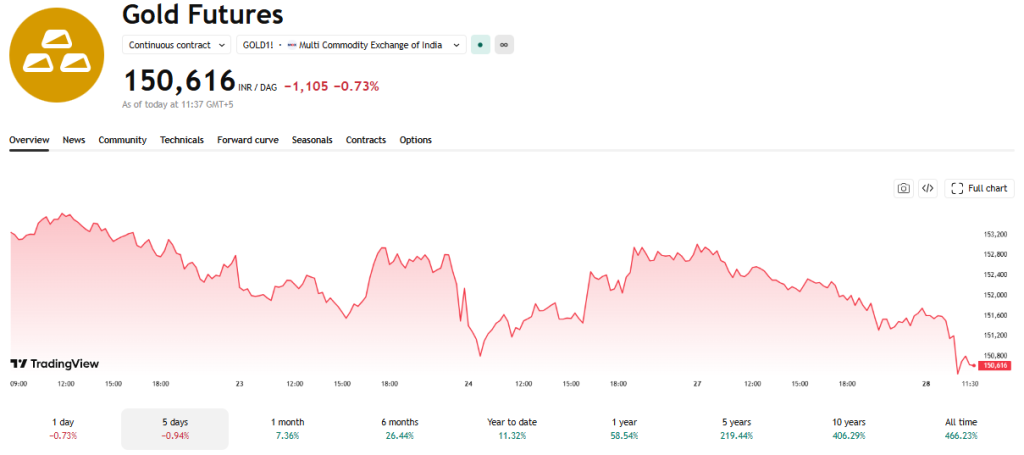Screen dimensions: 1024x455
Task: Click the Gold Futures gold bars logo
Action: click(x=56, y=55)
